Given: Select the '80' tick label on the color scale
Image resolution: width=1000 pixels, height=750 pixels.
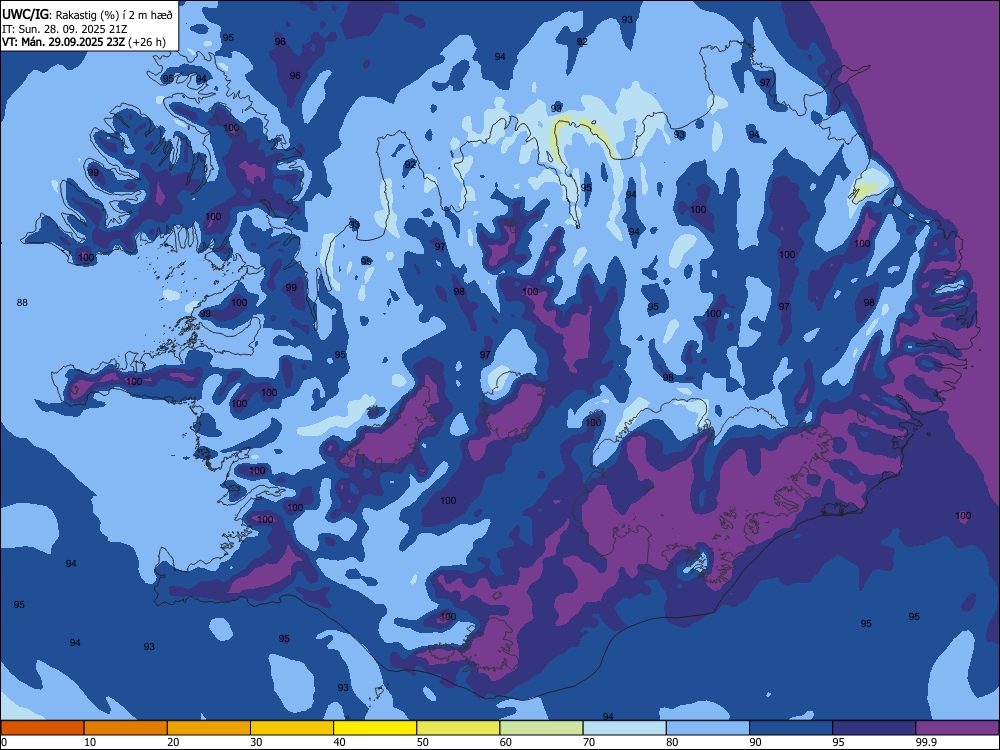Looking at the screenshot, I should coord(672,742).
